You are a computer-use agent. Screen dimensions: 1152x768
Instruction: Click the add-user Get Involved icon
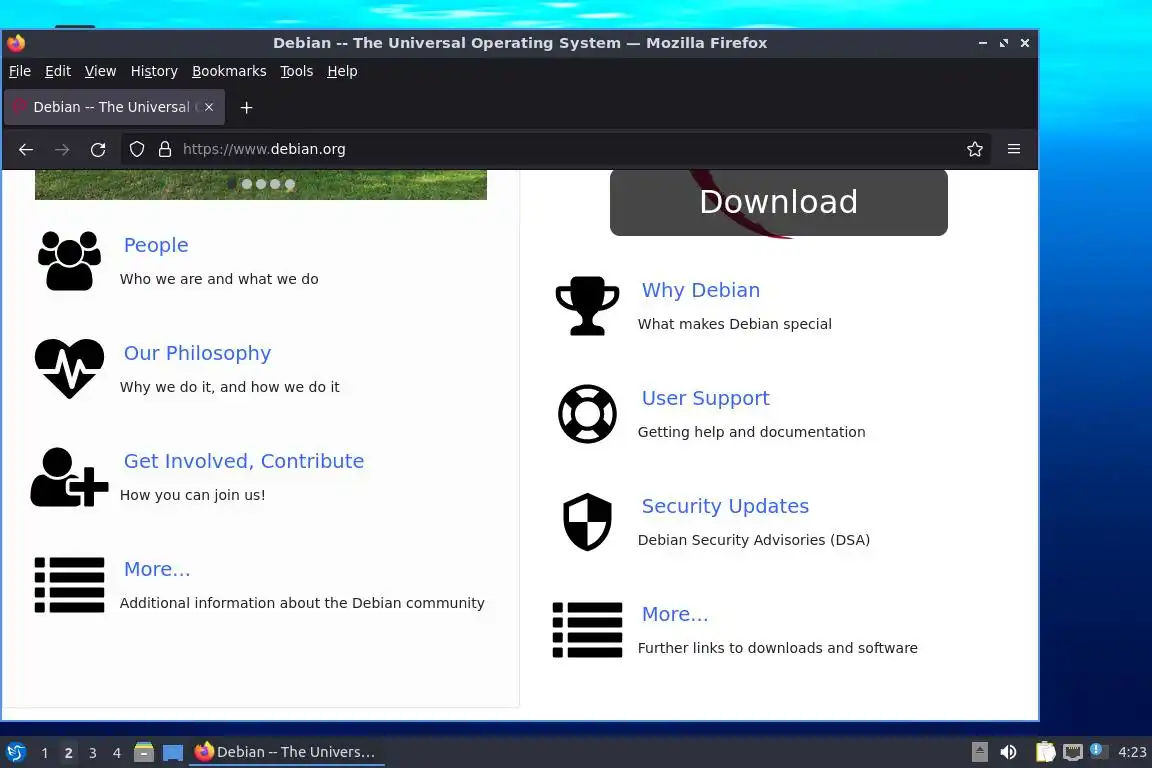[x=69, y=477]
